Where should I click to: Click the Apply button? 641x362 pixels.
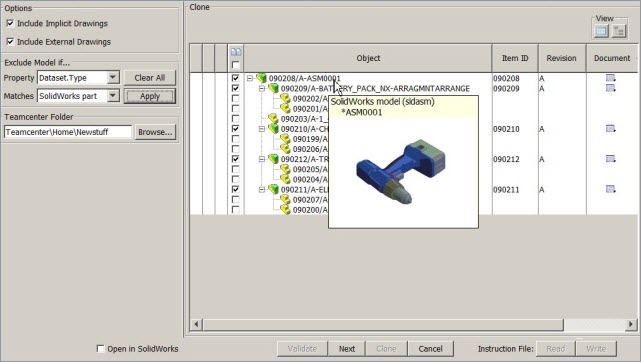(x=150, y=96)
